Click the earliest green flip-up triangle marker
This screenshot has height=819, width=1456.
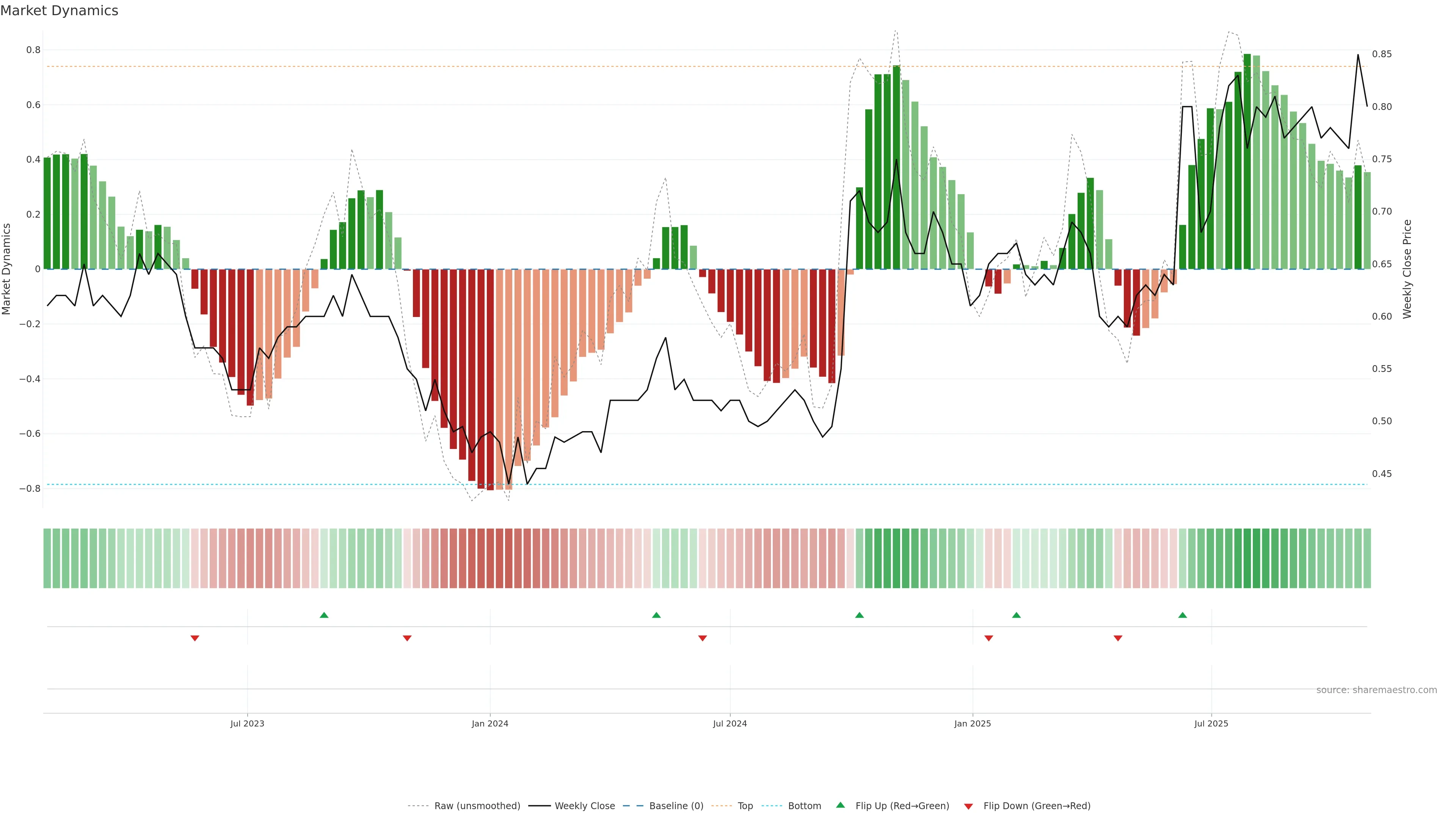point(324,615)
